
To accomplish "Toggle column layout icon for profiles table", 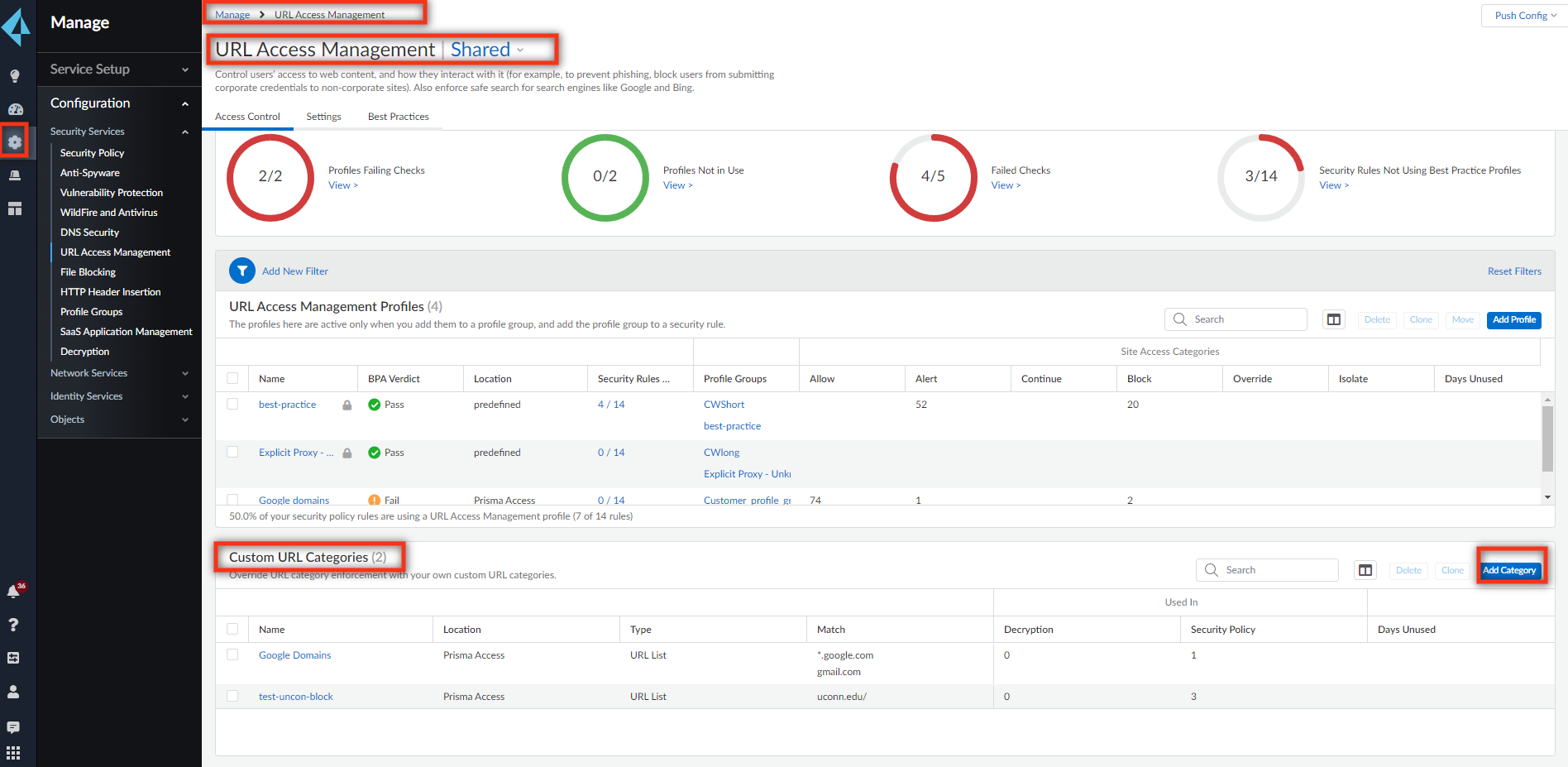I will click(1333, 319).
